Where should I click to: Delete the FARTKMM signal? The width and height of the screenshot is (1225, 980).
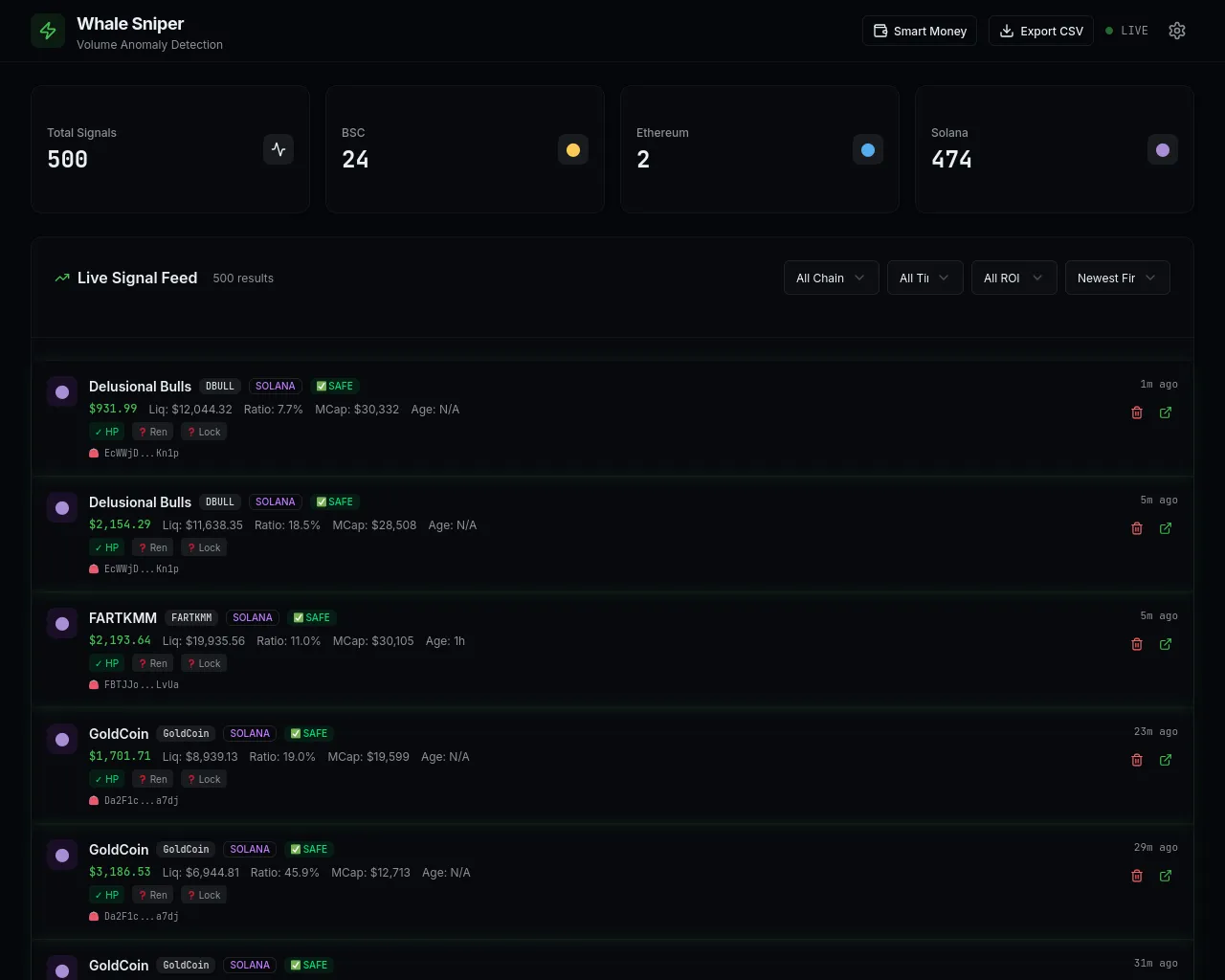pyautogui.click(x=1137, y=644)
